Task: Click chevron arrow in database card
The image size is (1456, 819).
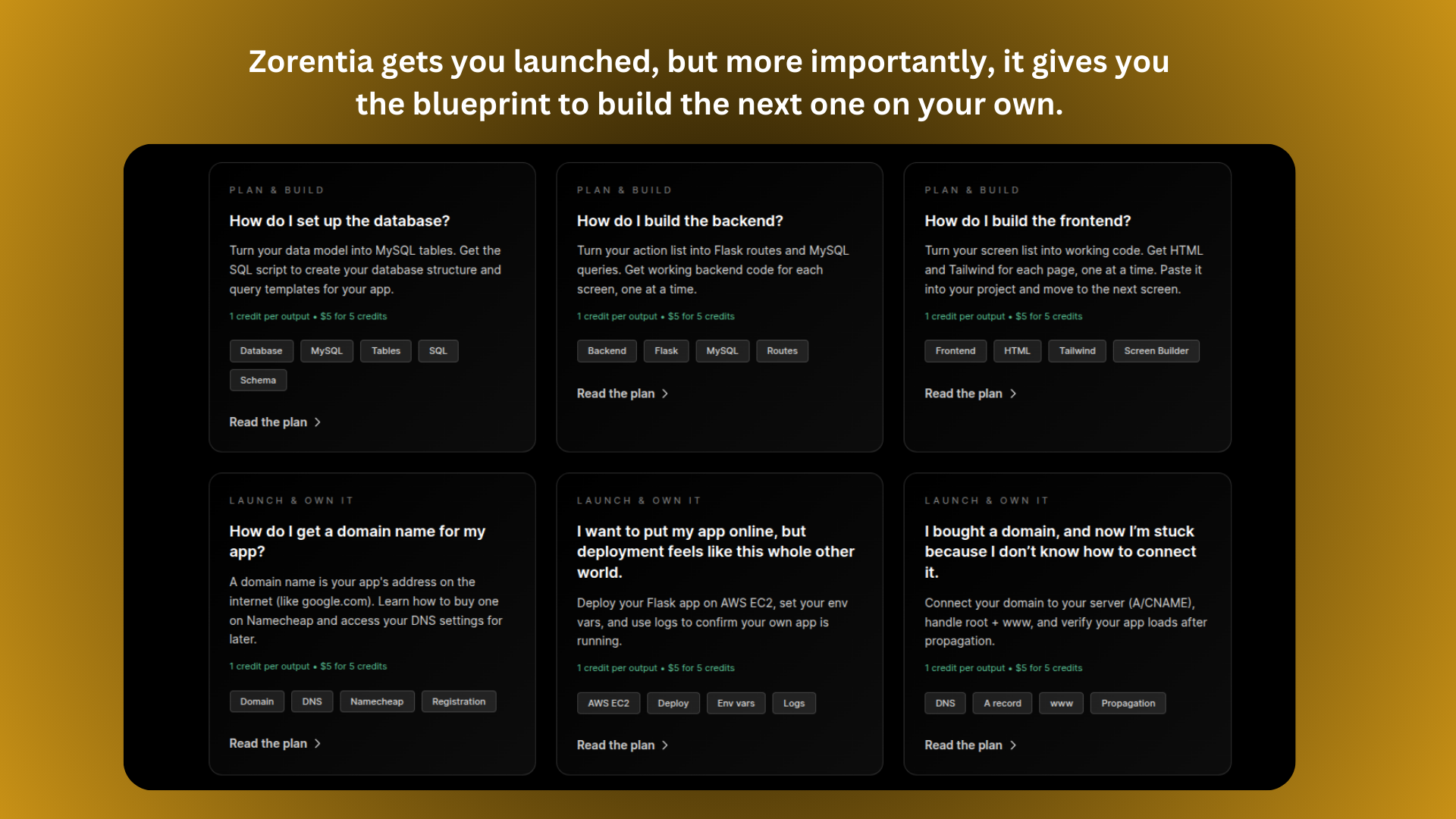Action: [318, 422]
